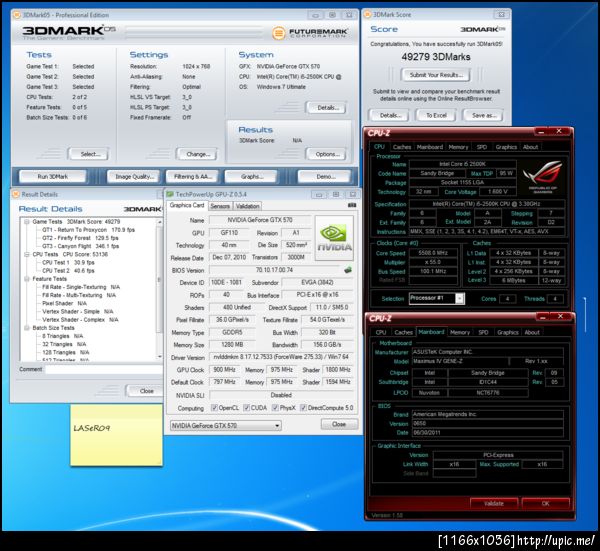Viewport: 600px width, 551px height.
Task: Click the Demo button
Action: (x=326, y=177)
